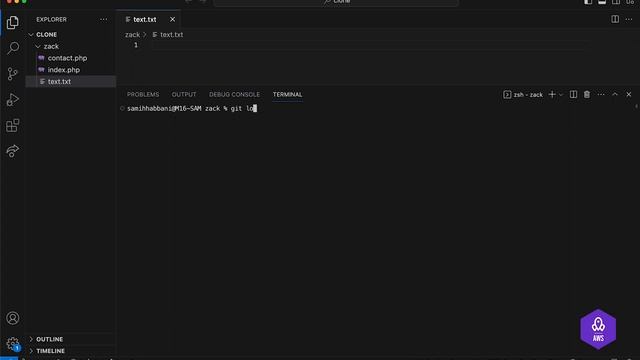Open editor more actions ellipsis
The image size is (640, 360).
tap(629, 19)
